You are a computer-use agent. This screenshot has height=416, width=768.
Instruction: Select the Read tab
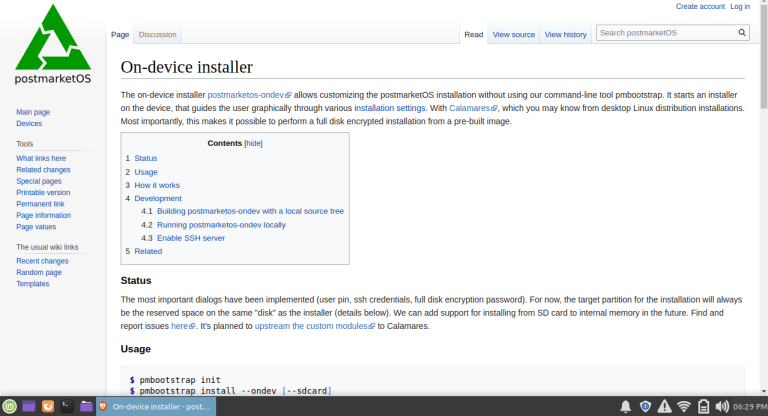coord(474,34)
